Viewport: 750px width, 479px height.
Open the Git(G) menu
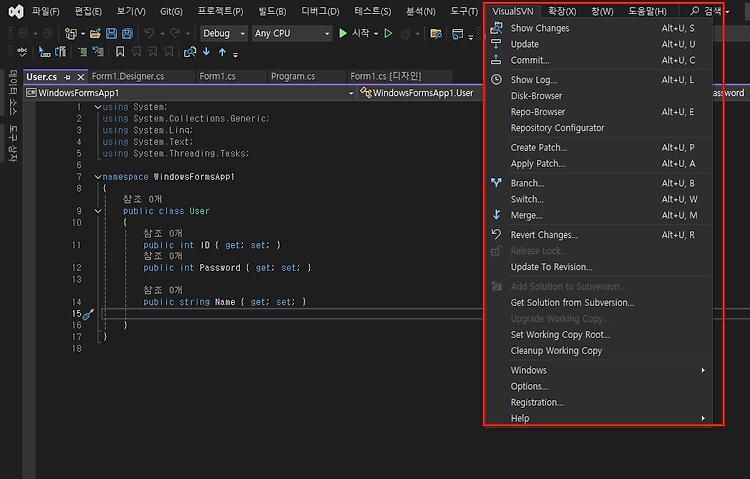171,11
